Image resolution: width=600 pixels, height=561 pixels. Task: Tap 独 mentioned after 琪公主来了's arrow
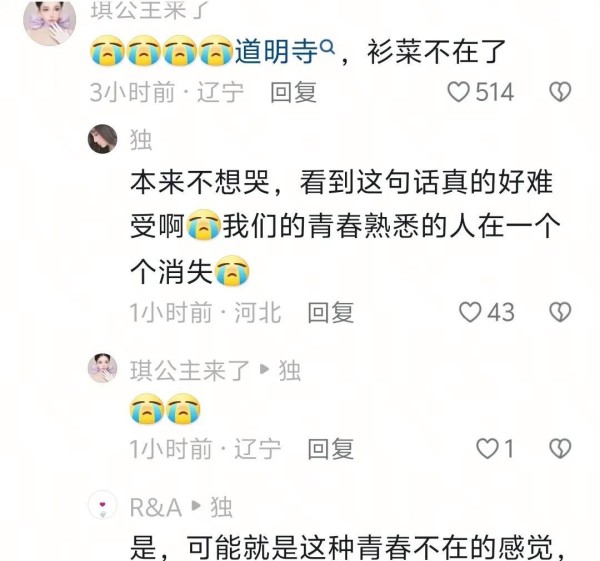pyautogui.click(x=290, y=370)
